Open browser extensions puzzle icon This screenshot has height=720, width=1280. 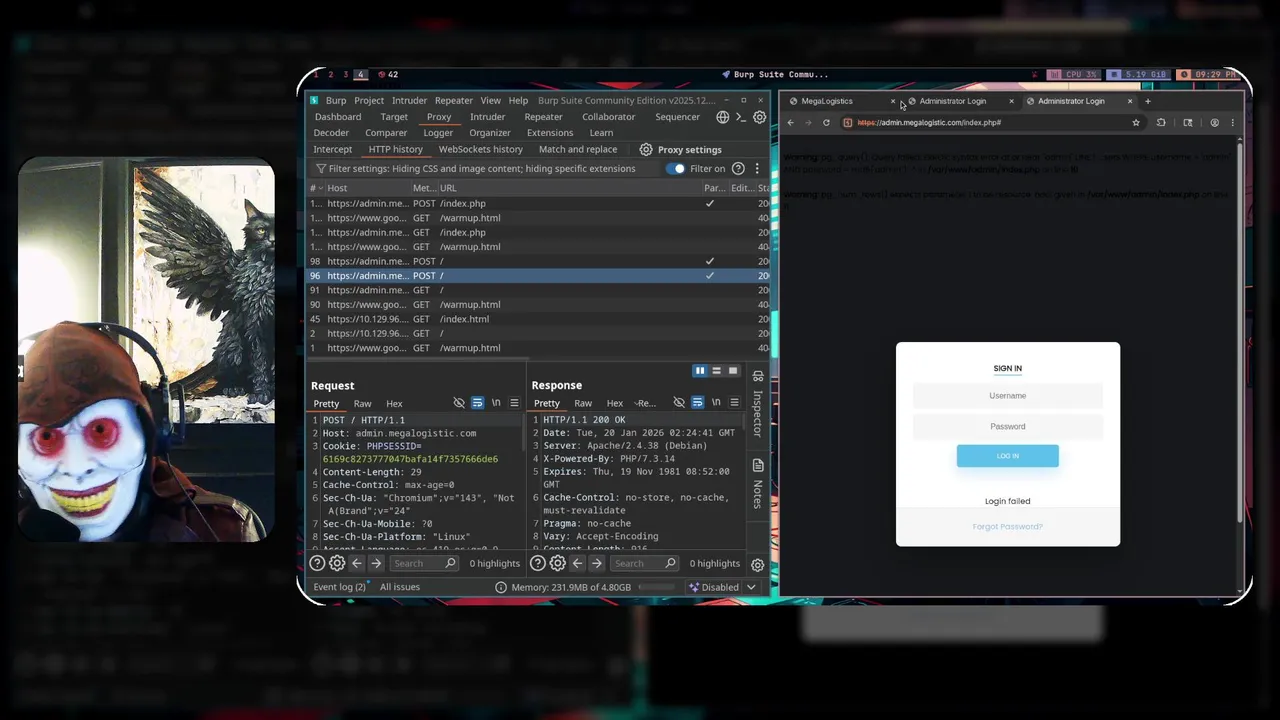coord(1161,123)
